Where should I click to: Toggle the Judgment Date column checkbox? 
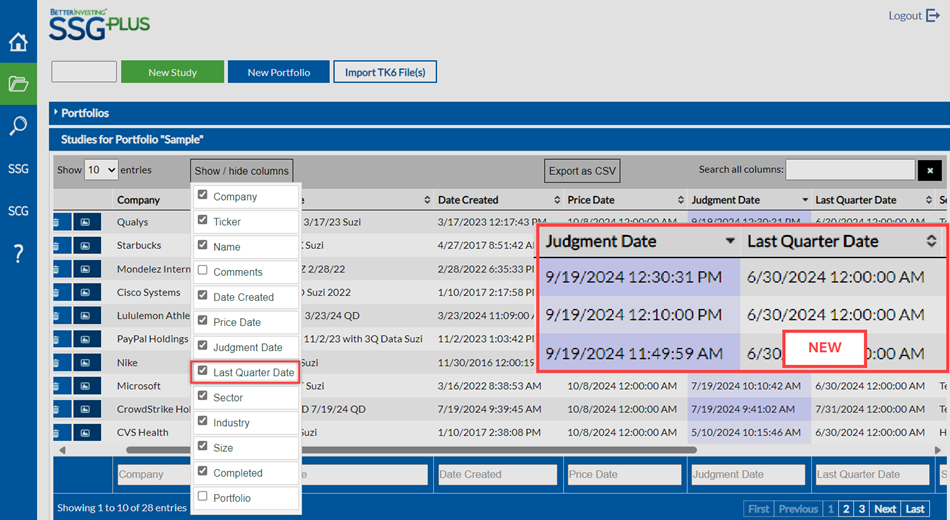(x=202, y=346)
